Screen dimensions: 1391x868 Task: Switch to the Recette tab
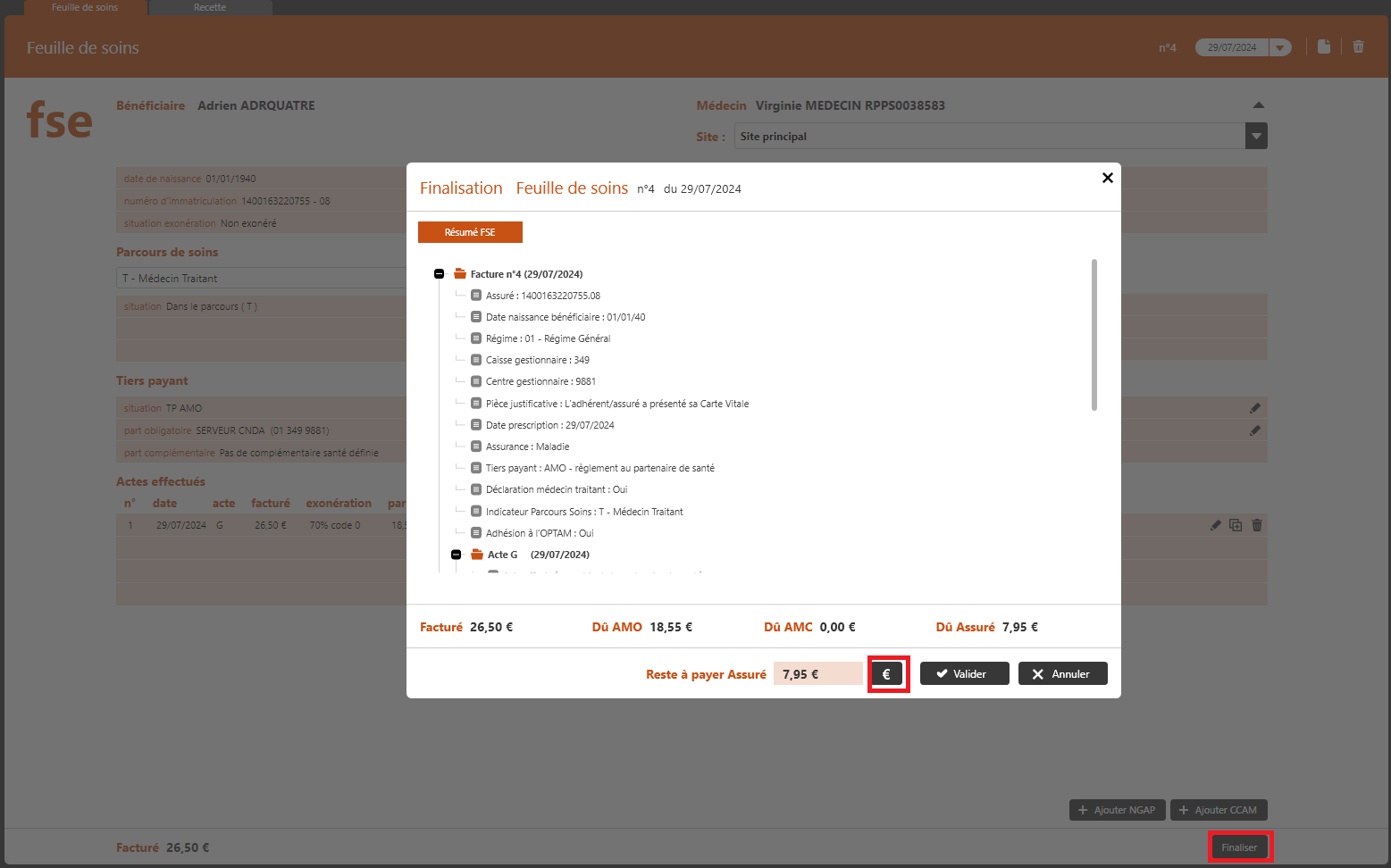coord(210,7)
